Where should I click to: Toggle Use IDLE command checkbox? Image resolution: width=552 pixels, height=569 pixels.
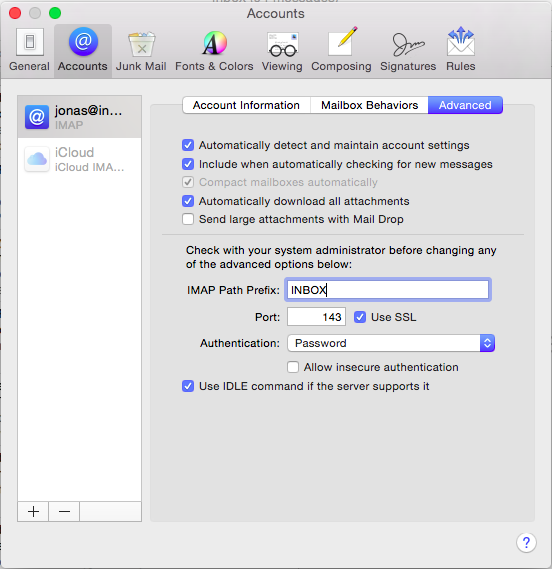tap(188, 386)
